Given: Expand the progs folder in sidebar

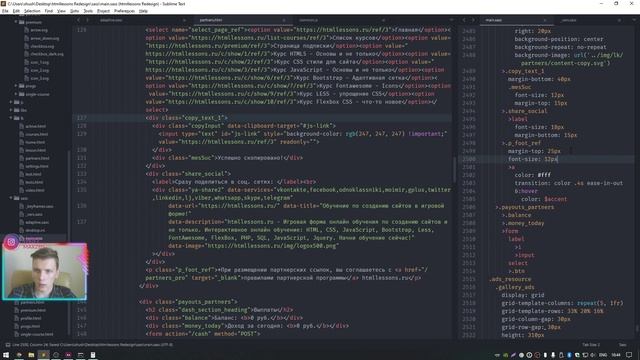Looking at the screenshot, I should pyautogui.click(x=16, y=86).
